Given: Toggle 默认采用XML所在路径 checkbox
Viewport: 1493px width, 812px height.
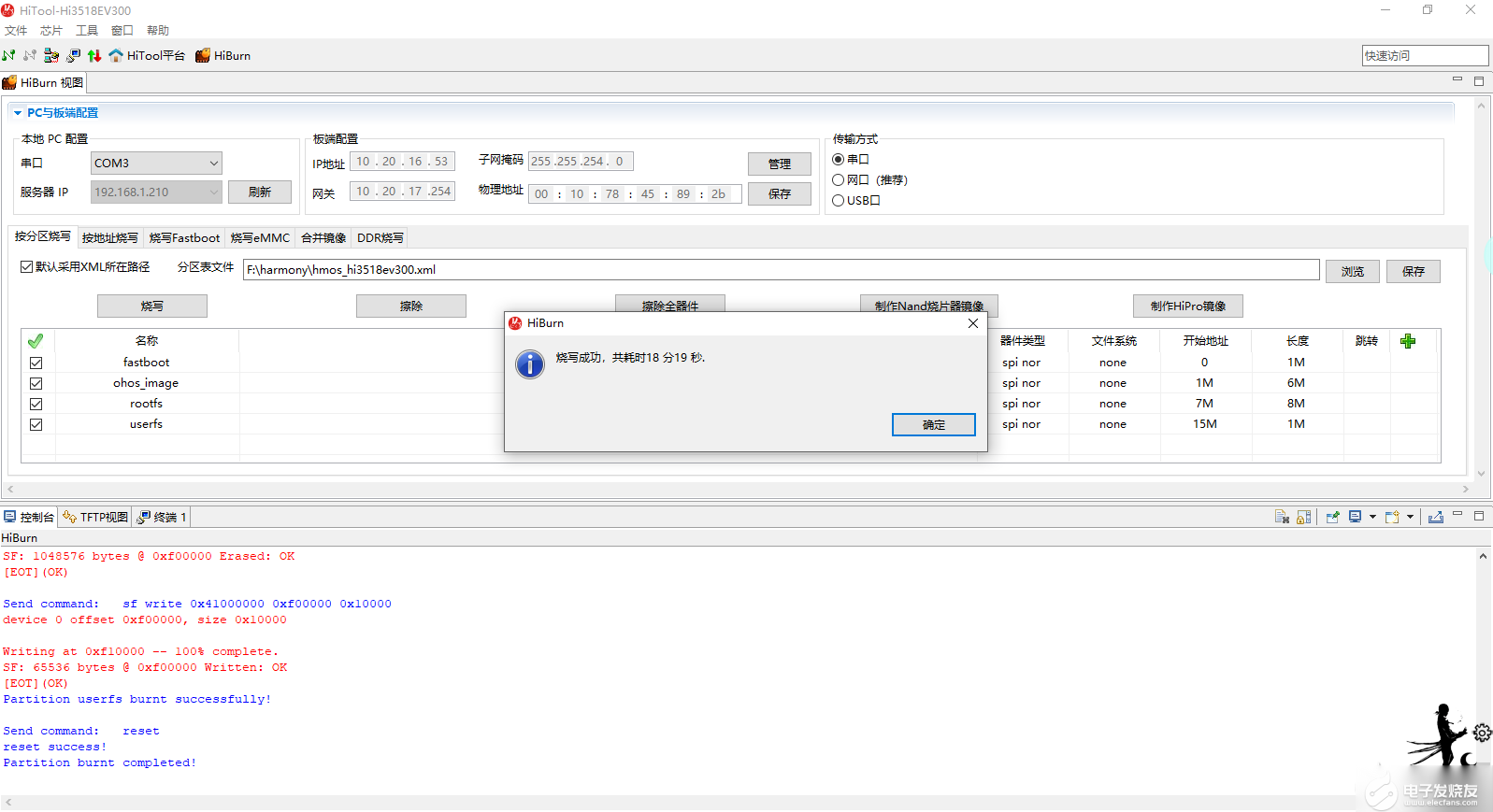Looking at the screenshot, I should (x=27, y=267).
